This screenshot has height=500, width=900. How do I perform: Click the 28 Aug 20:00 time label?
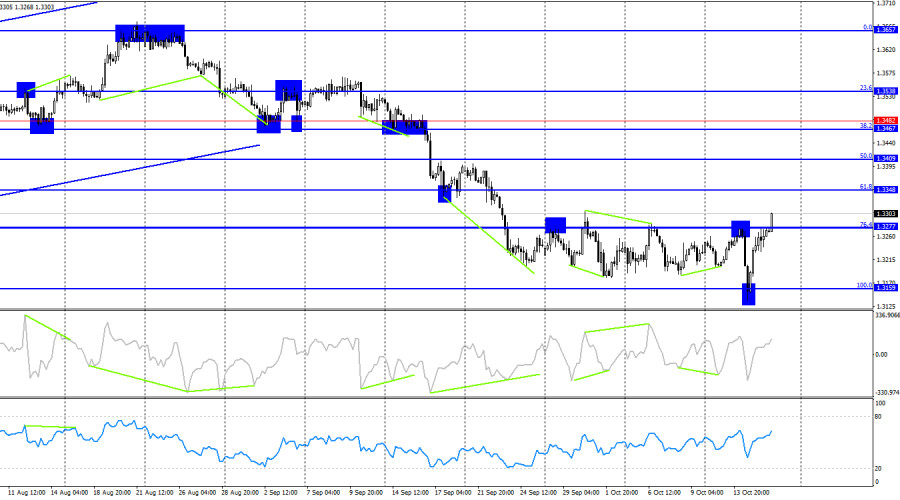pyautogui.click(x=240, y=493)
